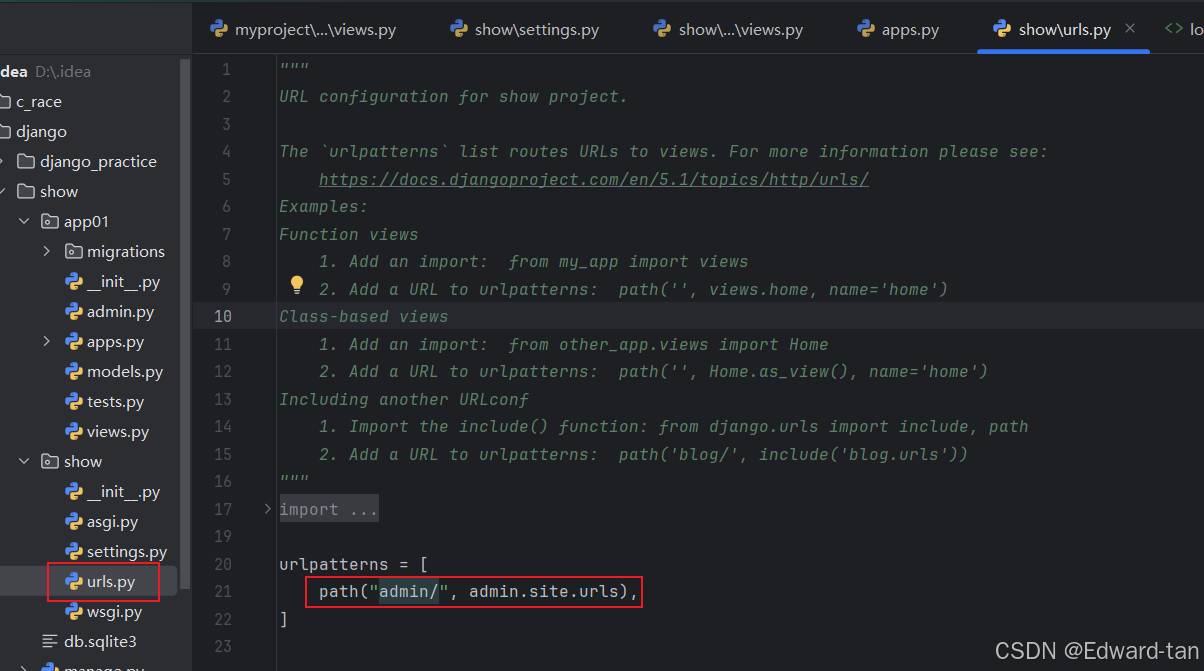
Task: Expand the apps.py node
Action: click(47, 342)
